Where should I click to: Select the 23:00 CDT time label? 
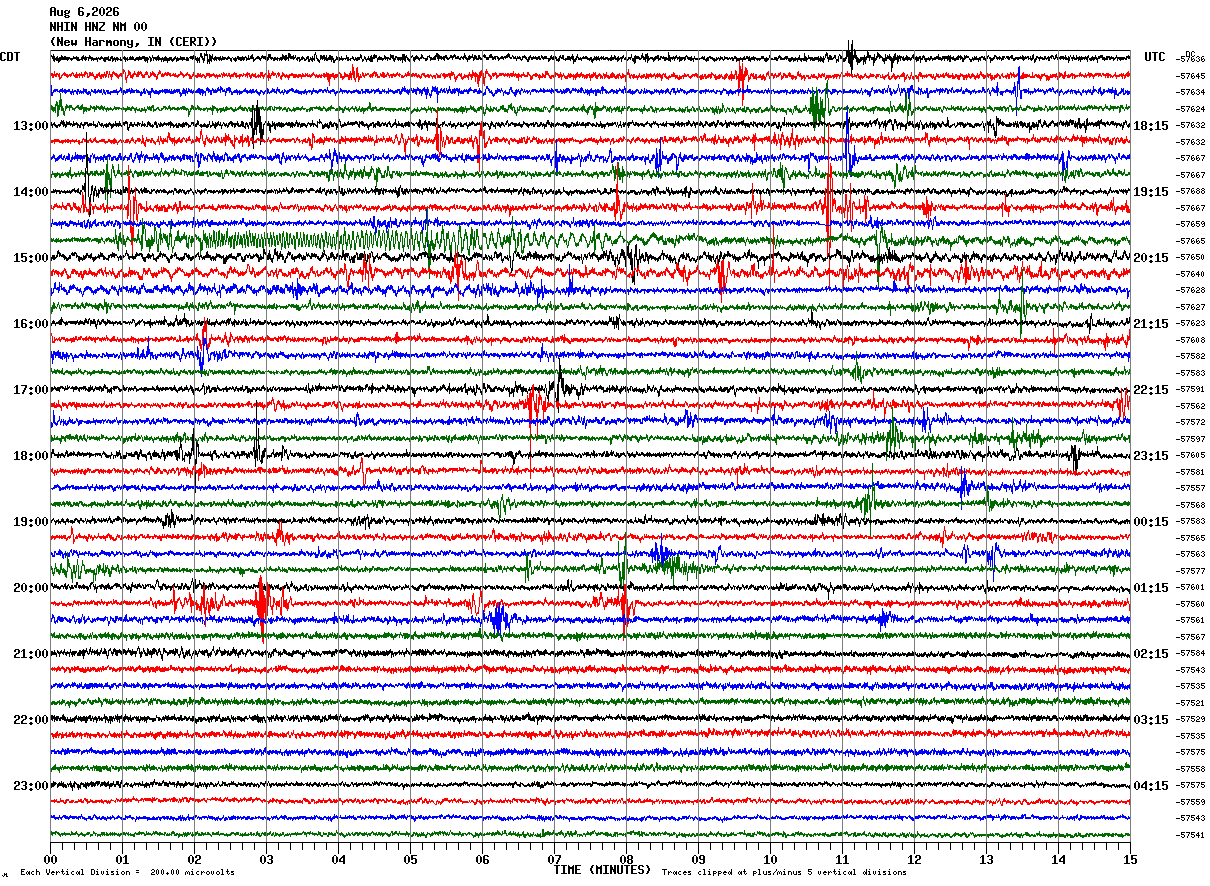tap(31, 786)
